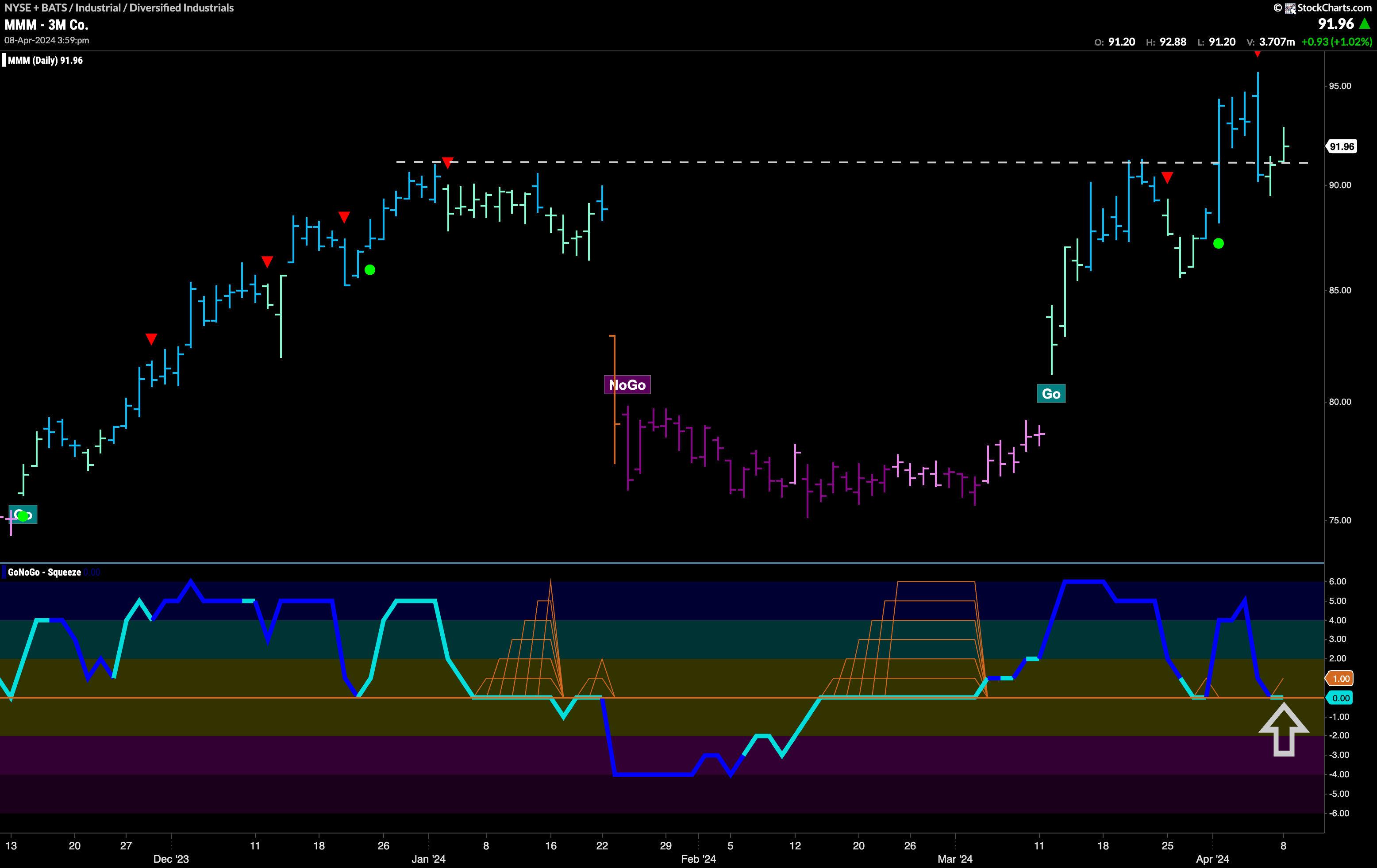Image resolution: width=1377 pixels, height=868 pixels.
Task: Click the Apr '24 date axis label
Action: point(1212,859)
